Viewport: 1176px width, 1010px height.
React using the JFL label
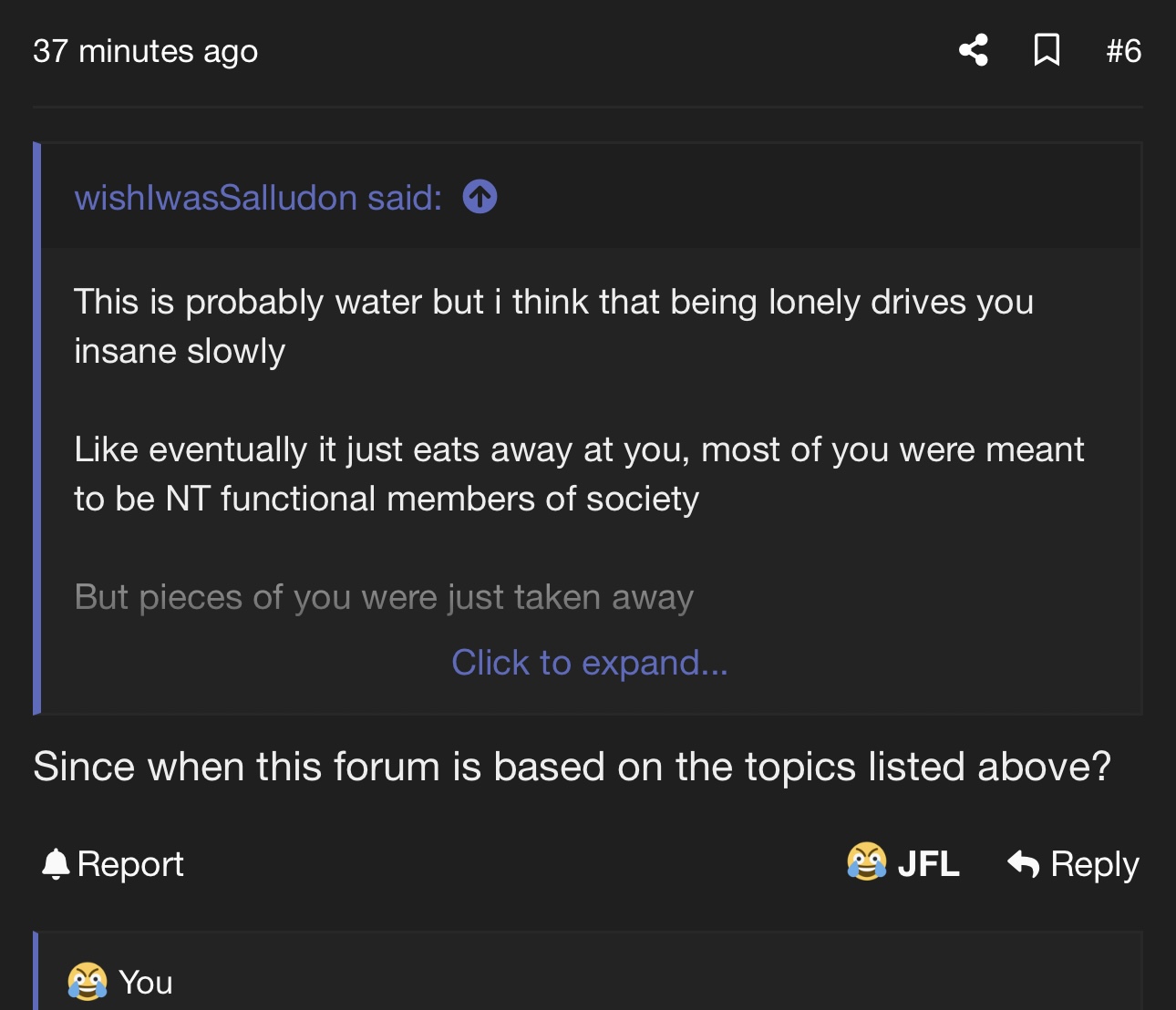click(928, 863)
